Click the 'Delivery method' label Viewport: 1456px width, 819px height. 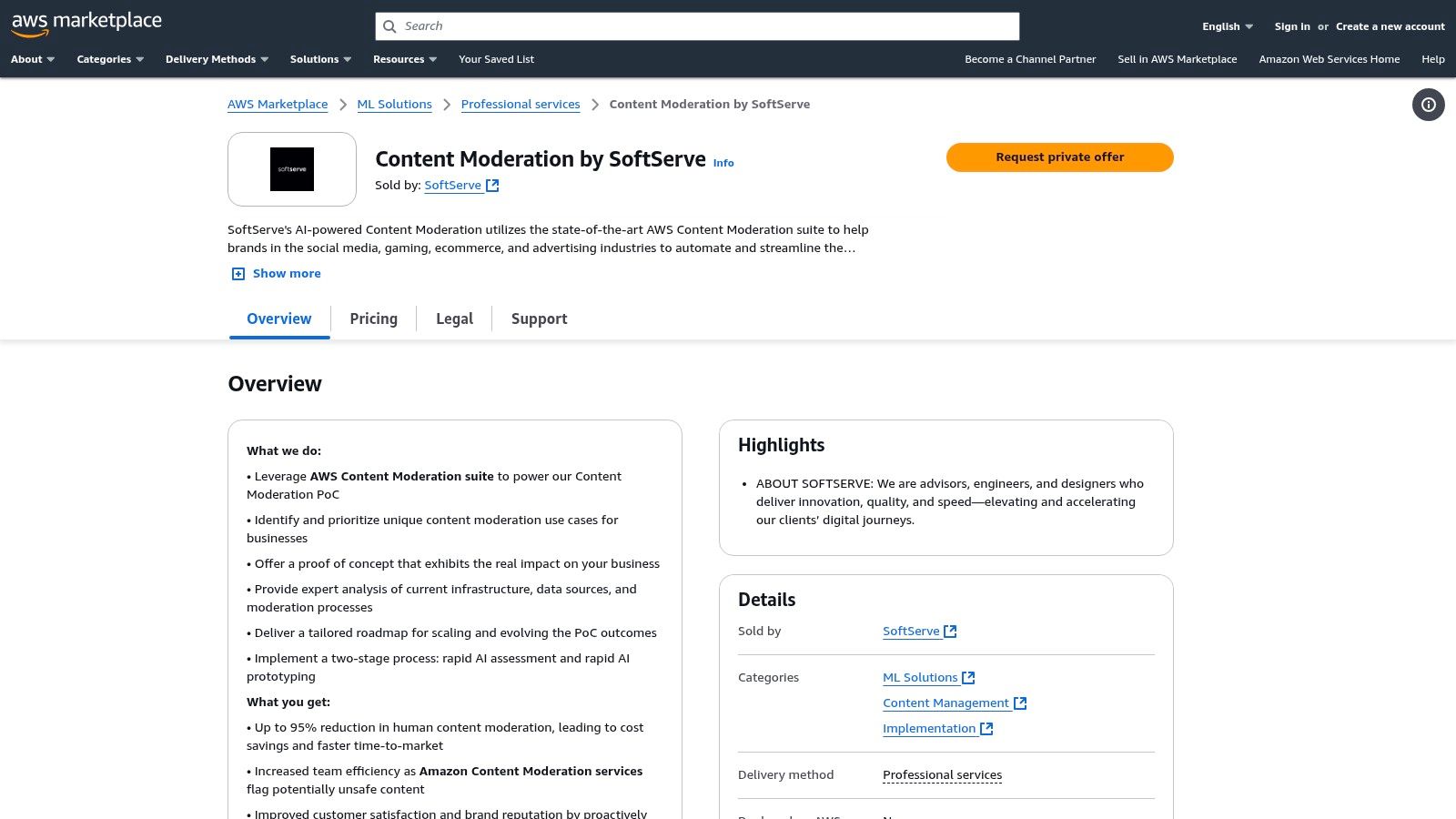(786, 775)
